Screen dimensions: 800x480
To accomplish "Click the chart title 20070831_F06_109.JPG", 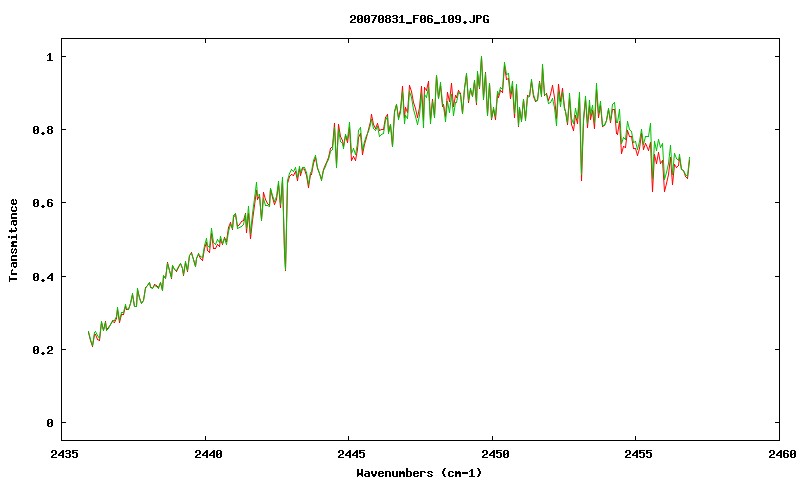I will coord(419,19).
